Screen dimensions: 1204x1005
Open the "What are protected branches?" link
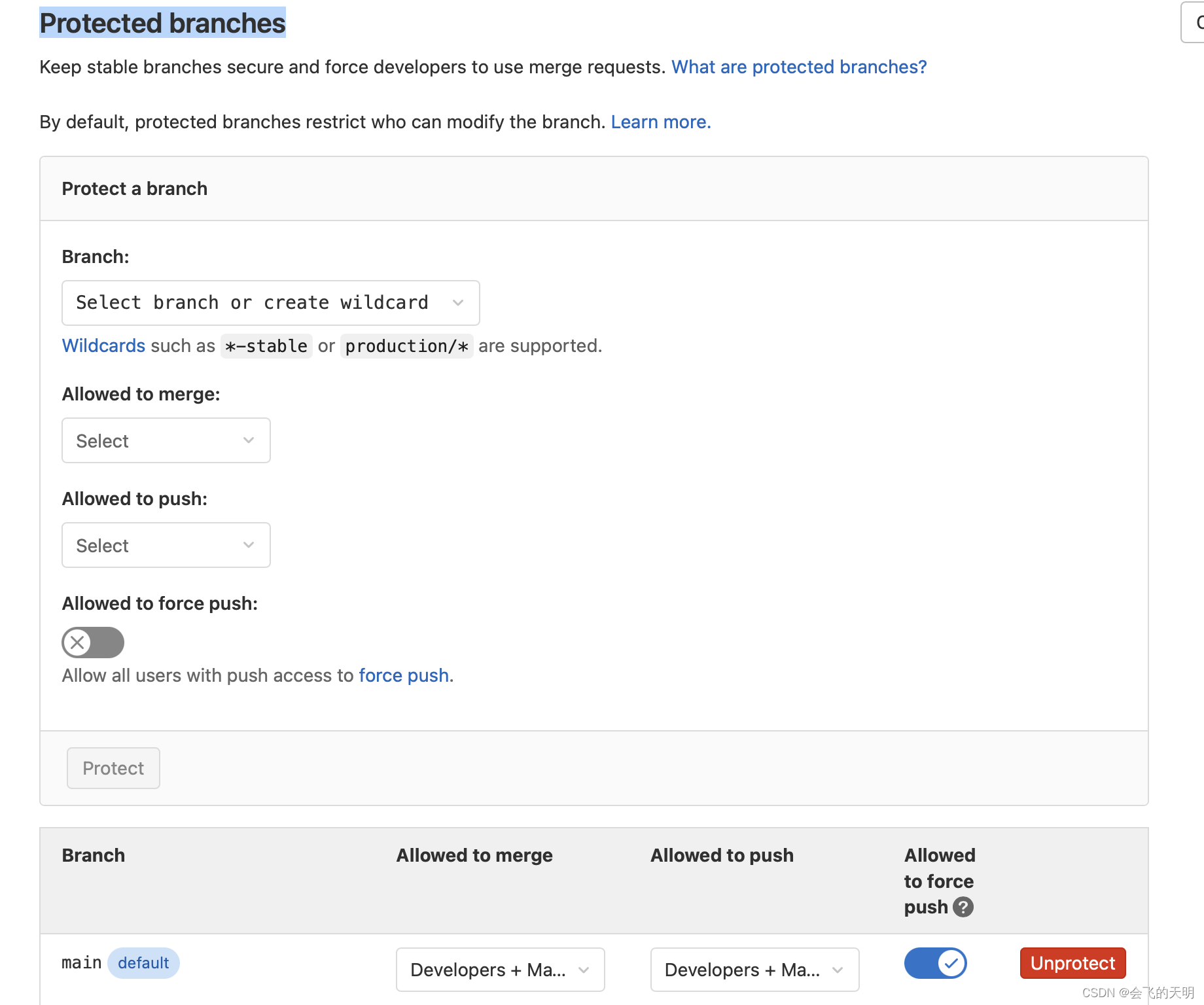798,67
